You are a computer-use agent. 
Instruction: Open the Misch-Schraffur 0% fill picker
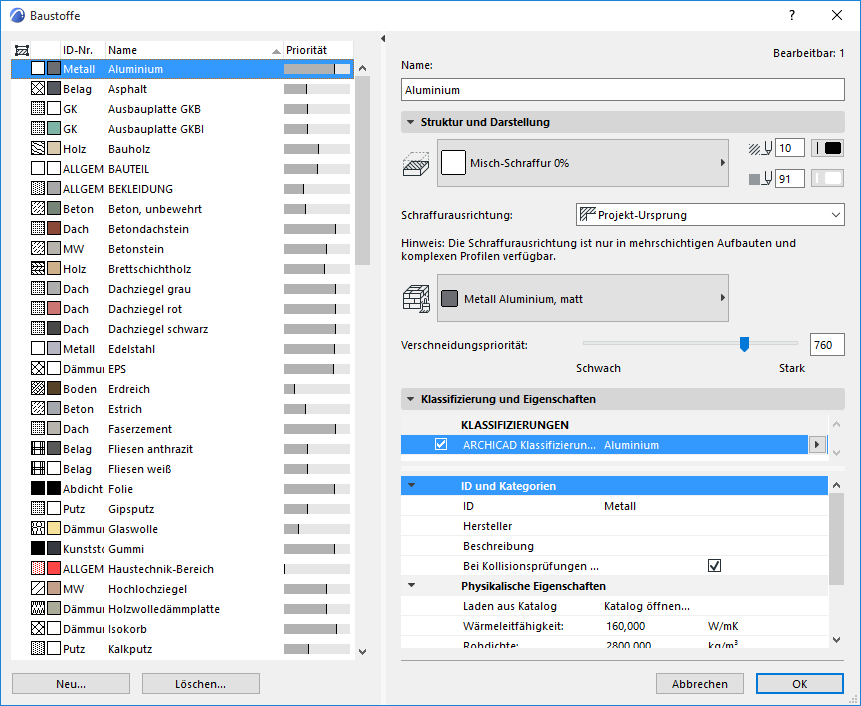tap(583, 163)
